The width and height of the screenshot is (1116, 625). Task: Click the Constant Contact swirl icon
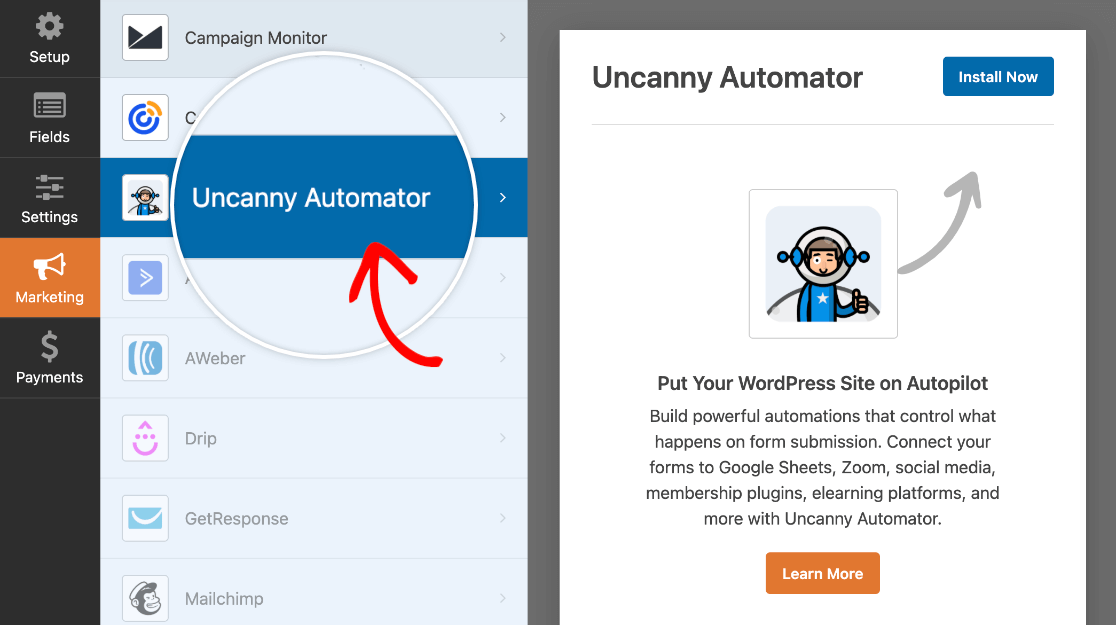click(145, 117)
